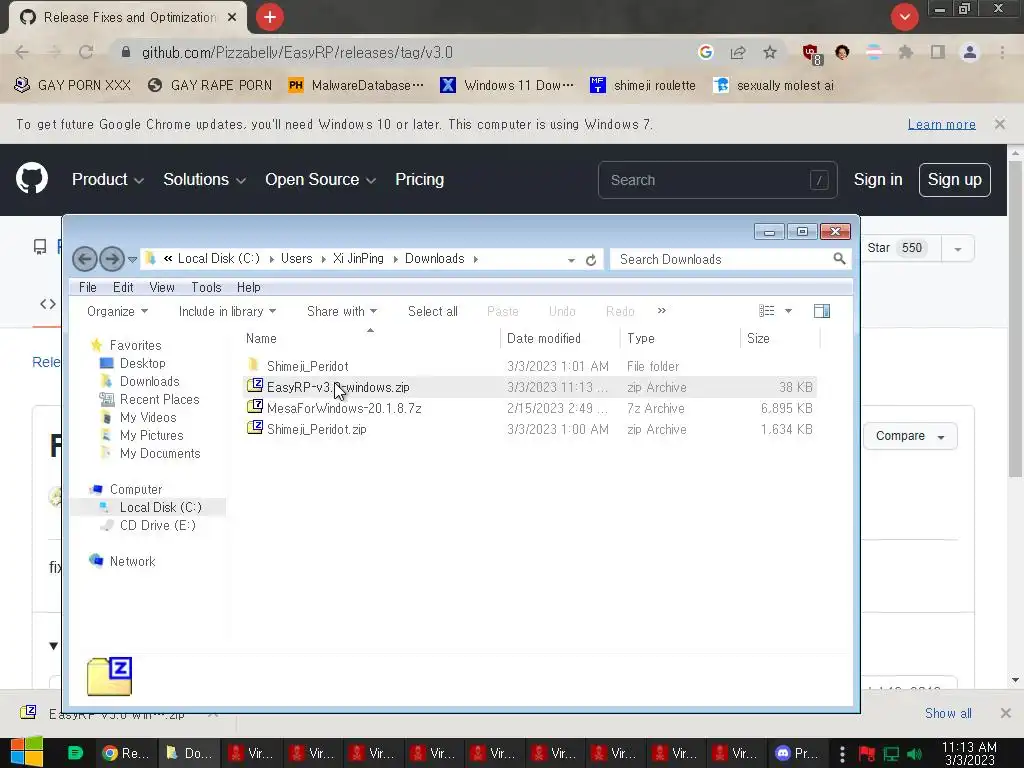The width and height of the screenshot is (1024, 768).
Task: Select Downloads in the navigation pane
Action: 150,381
